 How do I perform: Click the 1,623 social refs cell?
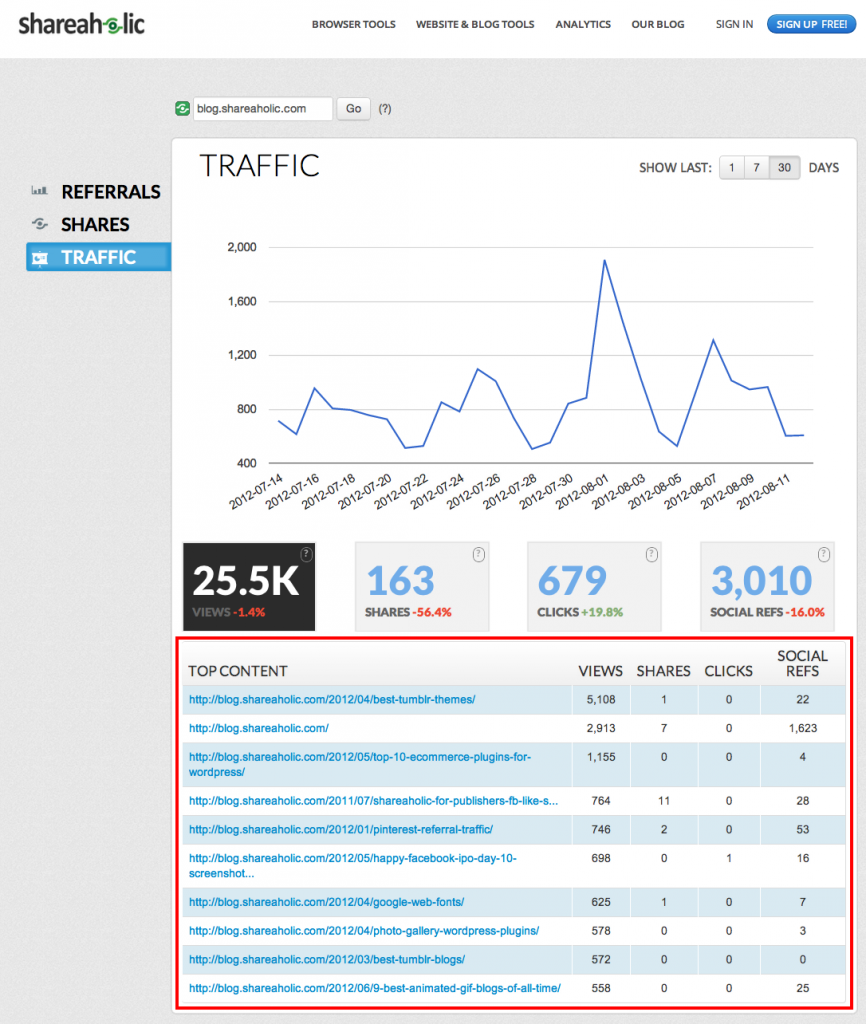(803, 728)
